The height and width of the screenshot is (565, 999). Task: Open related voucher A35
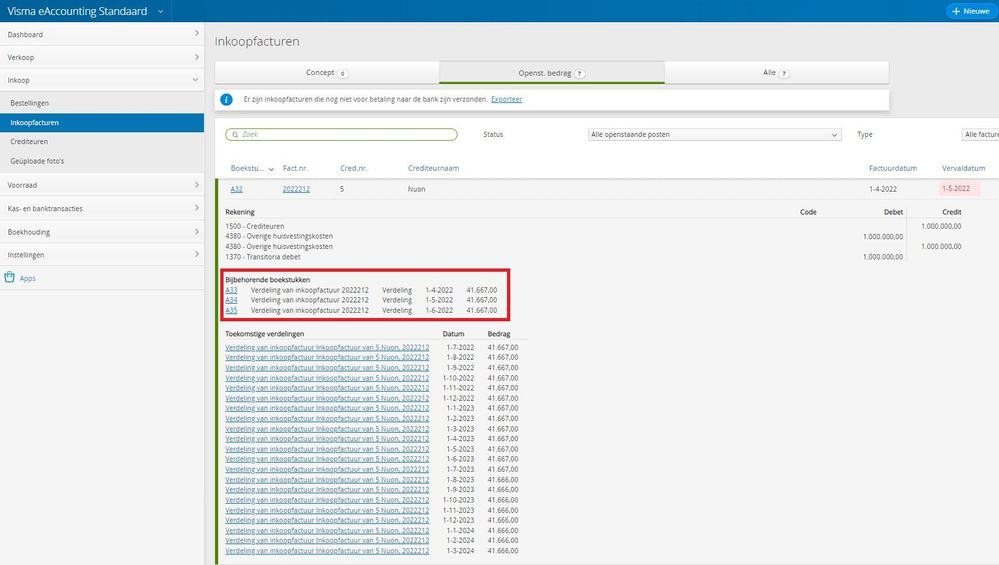tap(231, 310)
